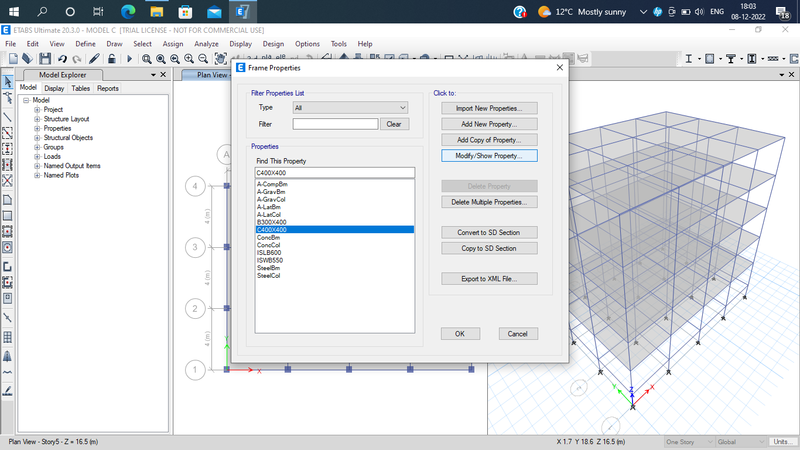Switch to the Tables tab in Model Explorer
Image resolution: width=800 pixels, height=450 pixels.
tap(81, 88)
